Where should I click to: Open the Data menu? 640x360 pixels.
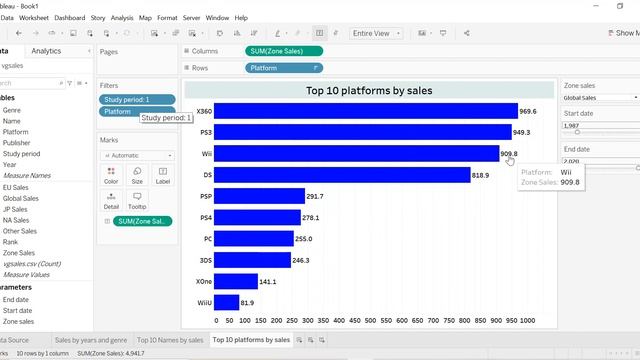coord(7,18)
